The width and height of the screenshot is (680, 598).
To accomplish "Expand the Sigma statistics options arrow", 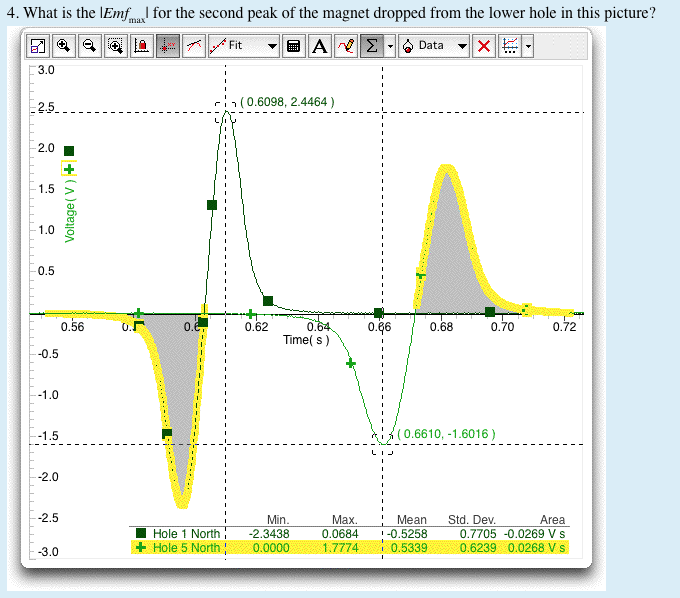I will click(390, 46).
